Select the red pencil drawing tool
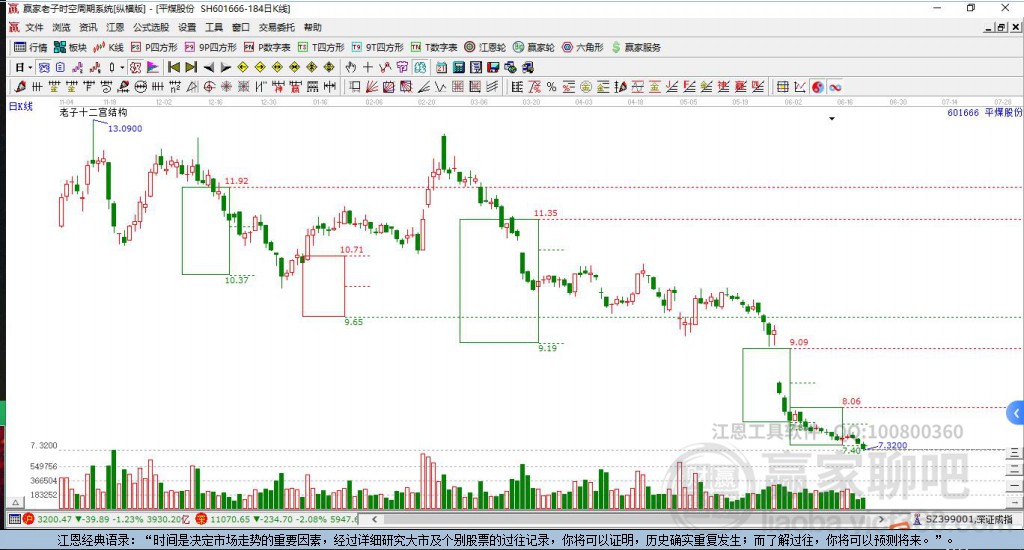 click(20, 87)
